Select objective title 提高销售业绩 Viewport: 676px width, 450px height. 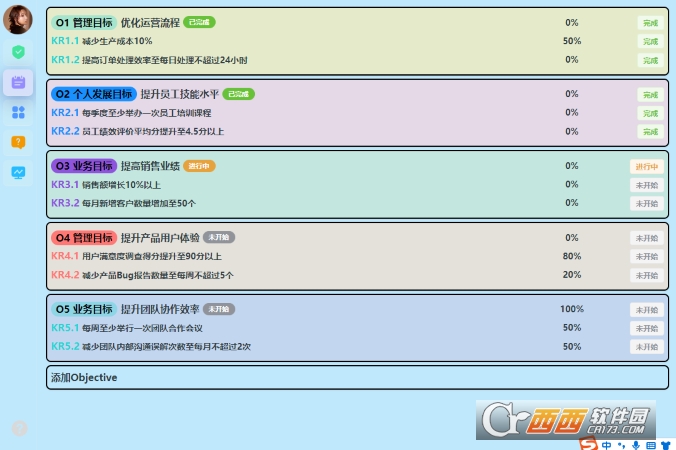150,166
